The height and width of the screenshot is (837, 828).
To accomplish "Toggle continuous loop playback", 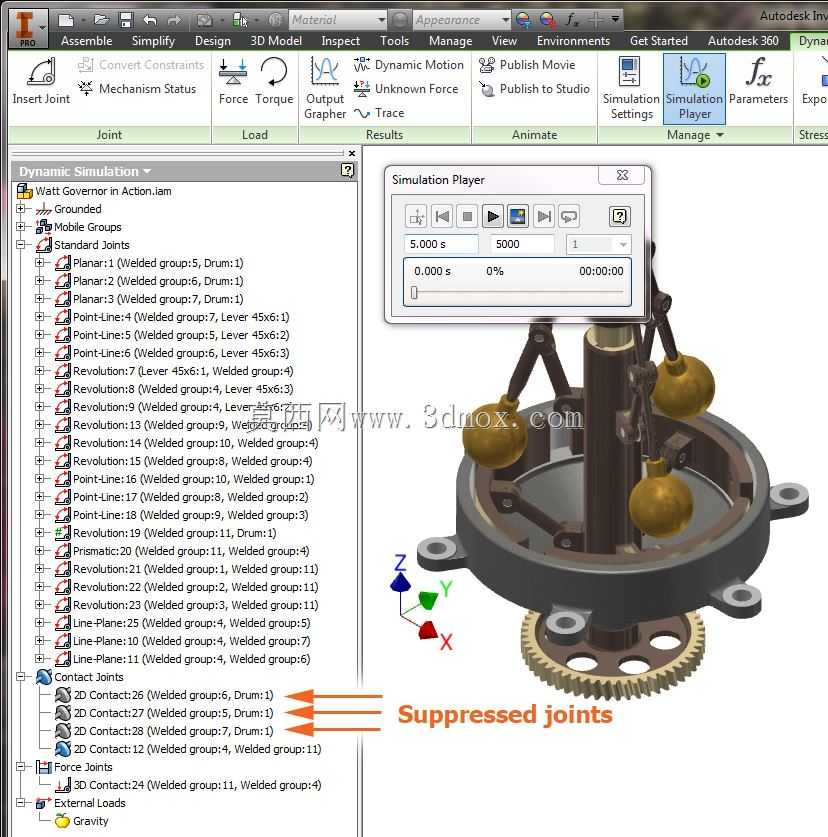I will (569, 216).
